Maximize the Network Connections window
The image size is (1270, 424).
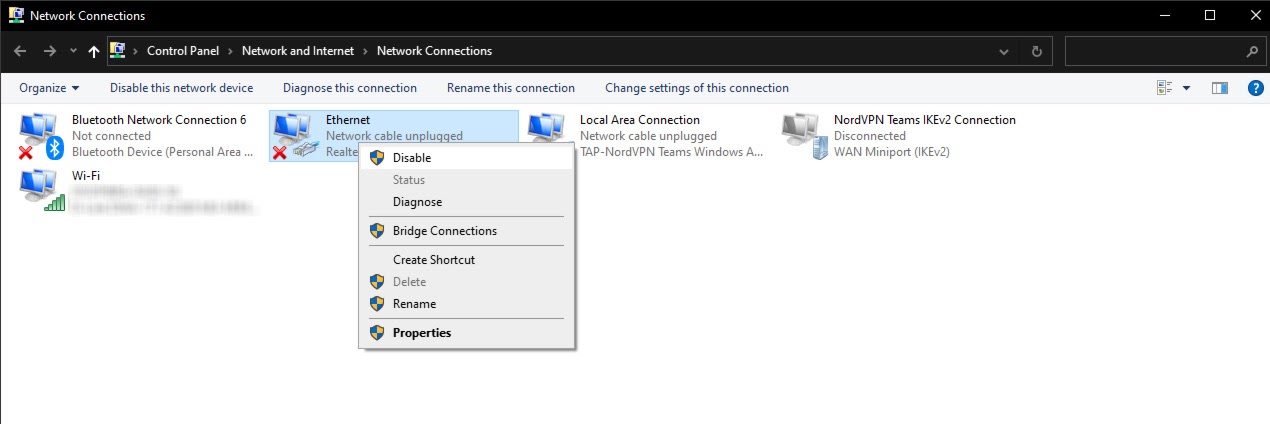pyautogui.click(x=1210, y=15)
